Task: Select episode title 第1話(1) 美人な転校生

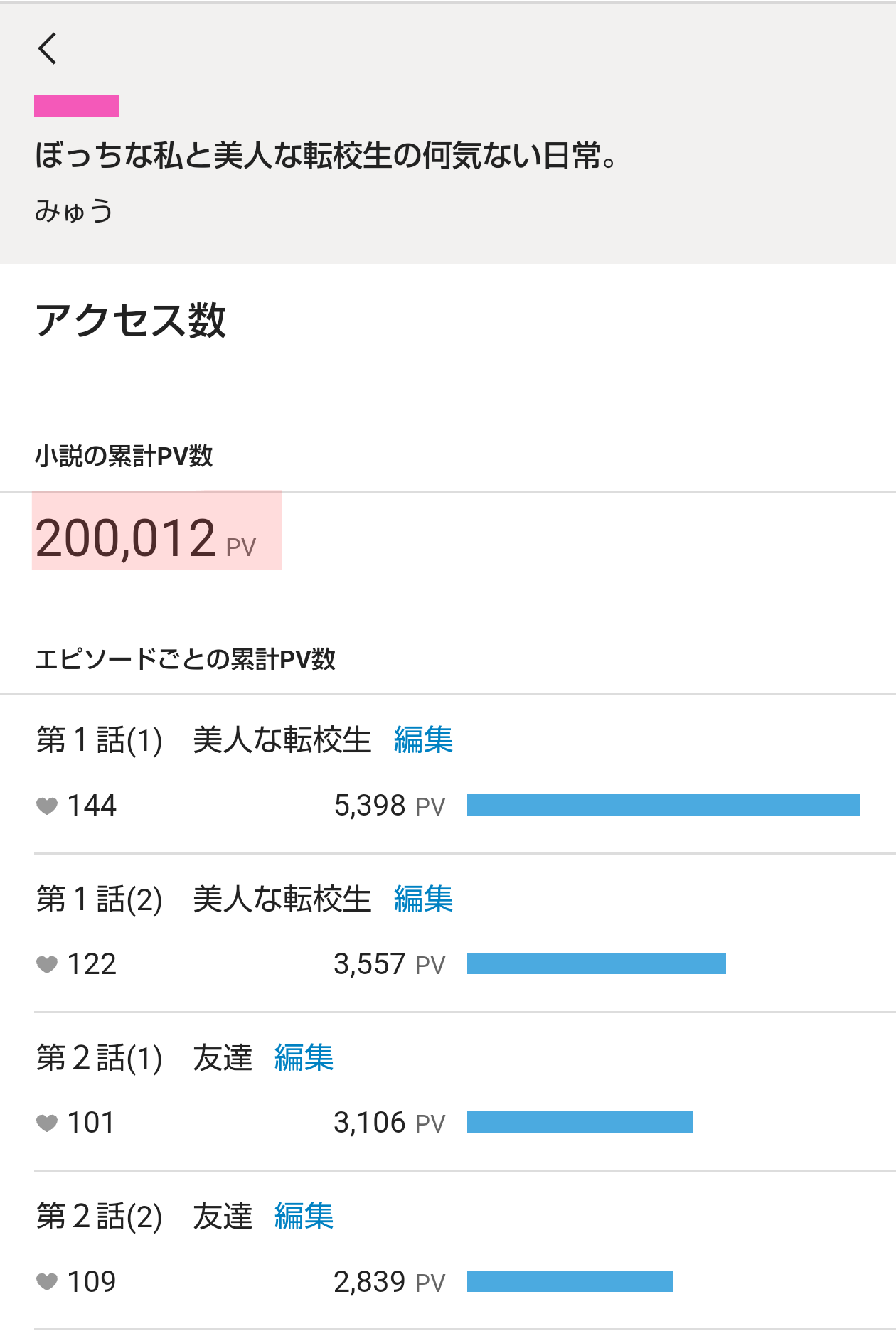Action: pos(203,740)
